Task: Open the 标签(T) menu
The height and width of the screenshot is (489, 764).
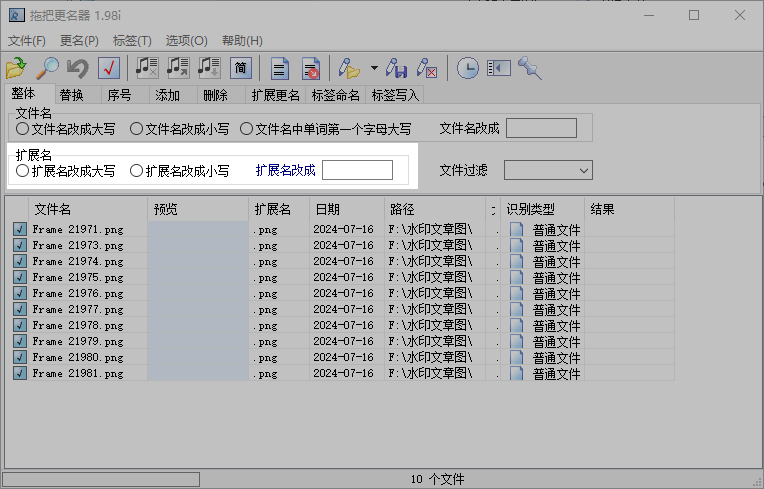Action: pyautogui.click(x=132, y=40)
